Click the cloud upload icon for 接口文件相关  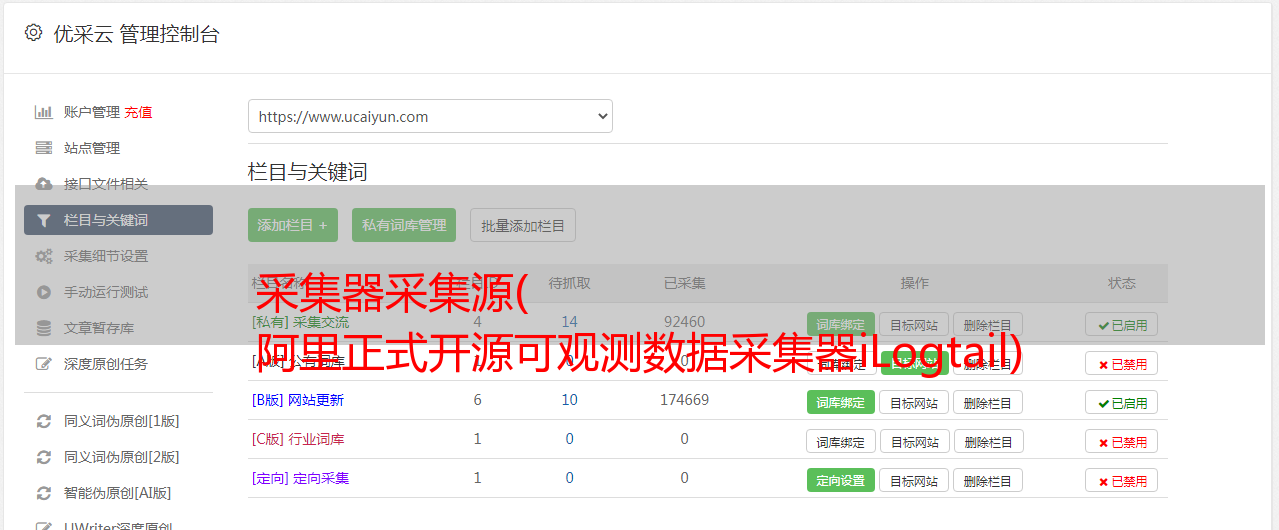[43, 184]
